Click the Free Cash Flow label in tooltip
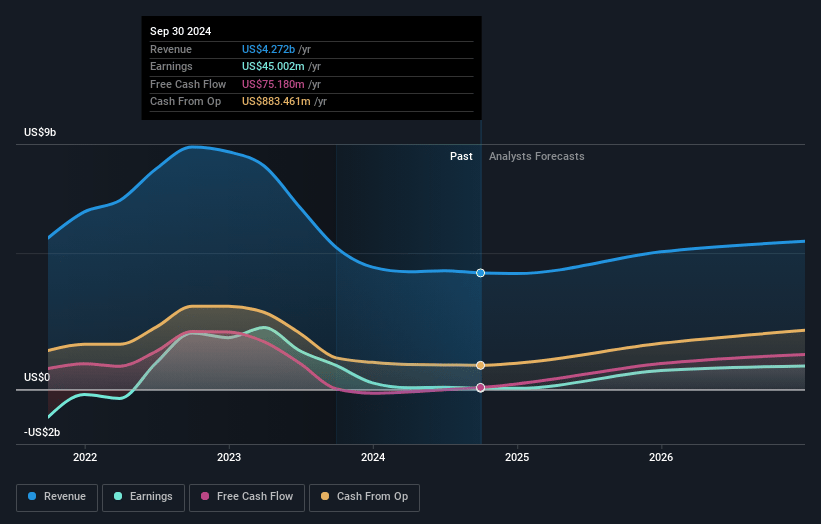Viewport: 821px width, 524px height. pyautogui.click(x=188, y=84)
